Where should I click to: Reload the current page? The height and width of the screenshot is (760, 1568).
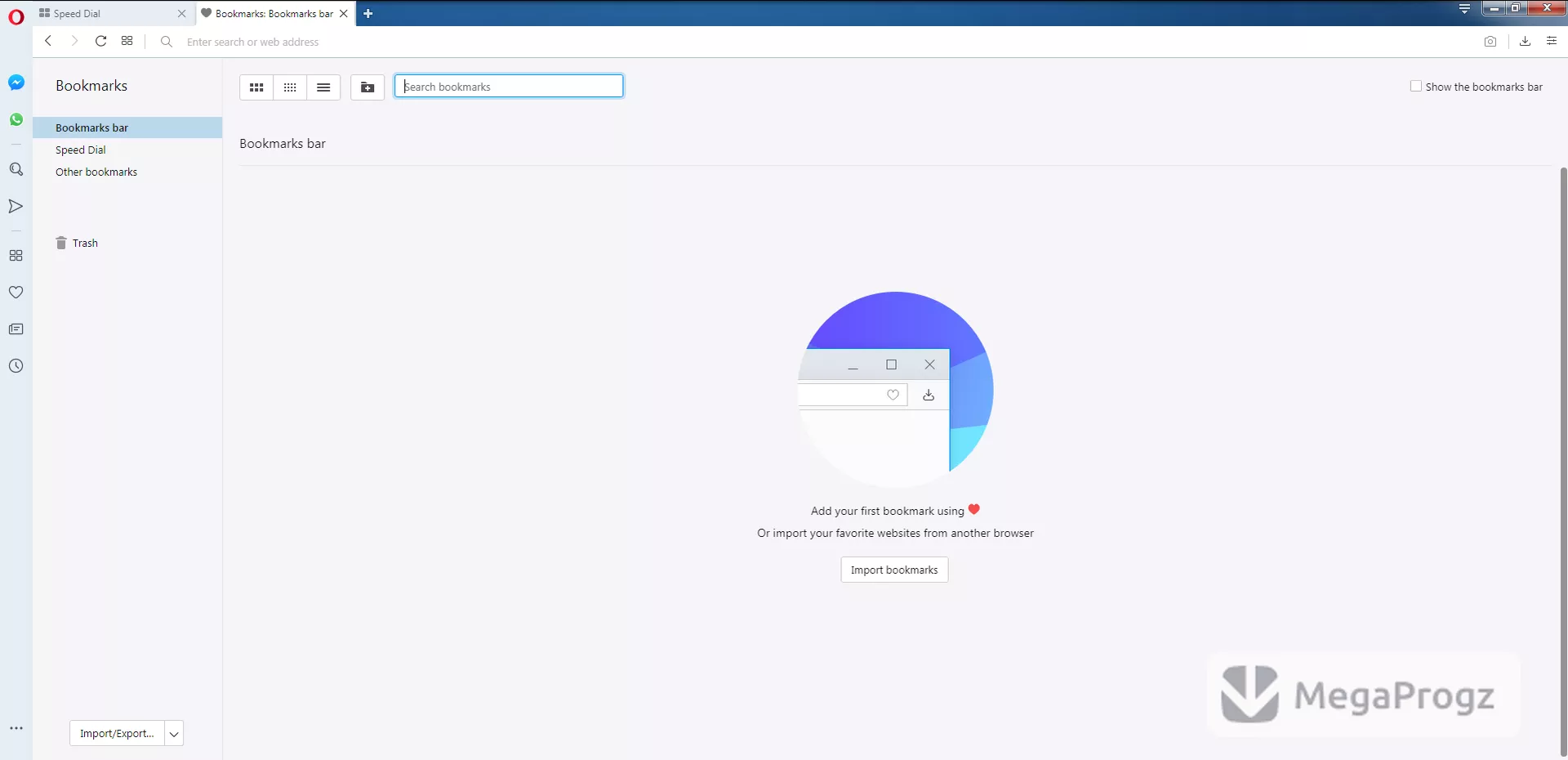100,41
